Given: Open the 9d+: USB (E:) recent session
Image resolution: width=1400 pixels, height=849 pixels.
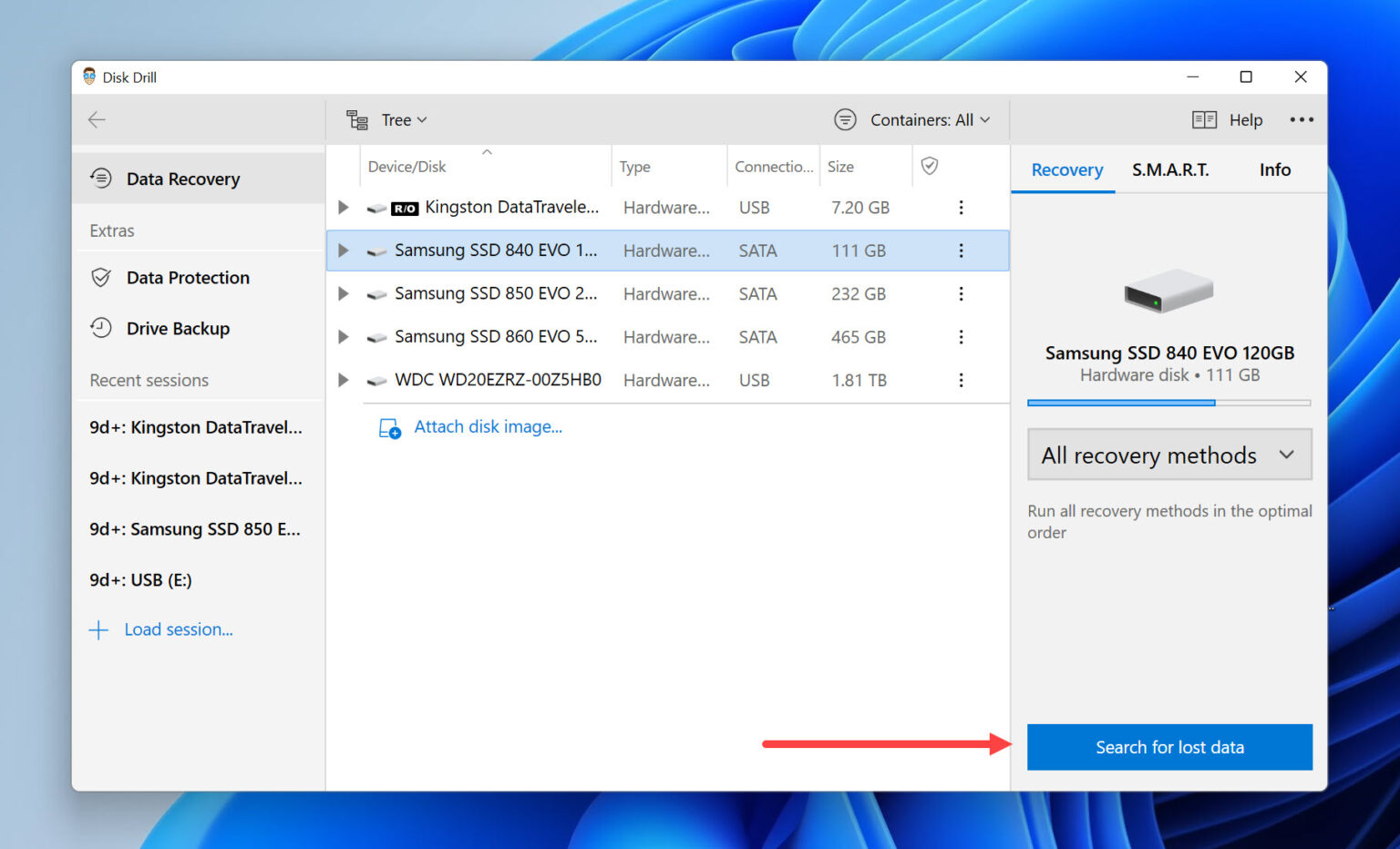Looking at the screenshot, I should 140,579.
